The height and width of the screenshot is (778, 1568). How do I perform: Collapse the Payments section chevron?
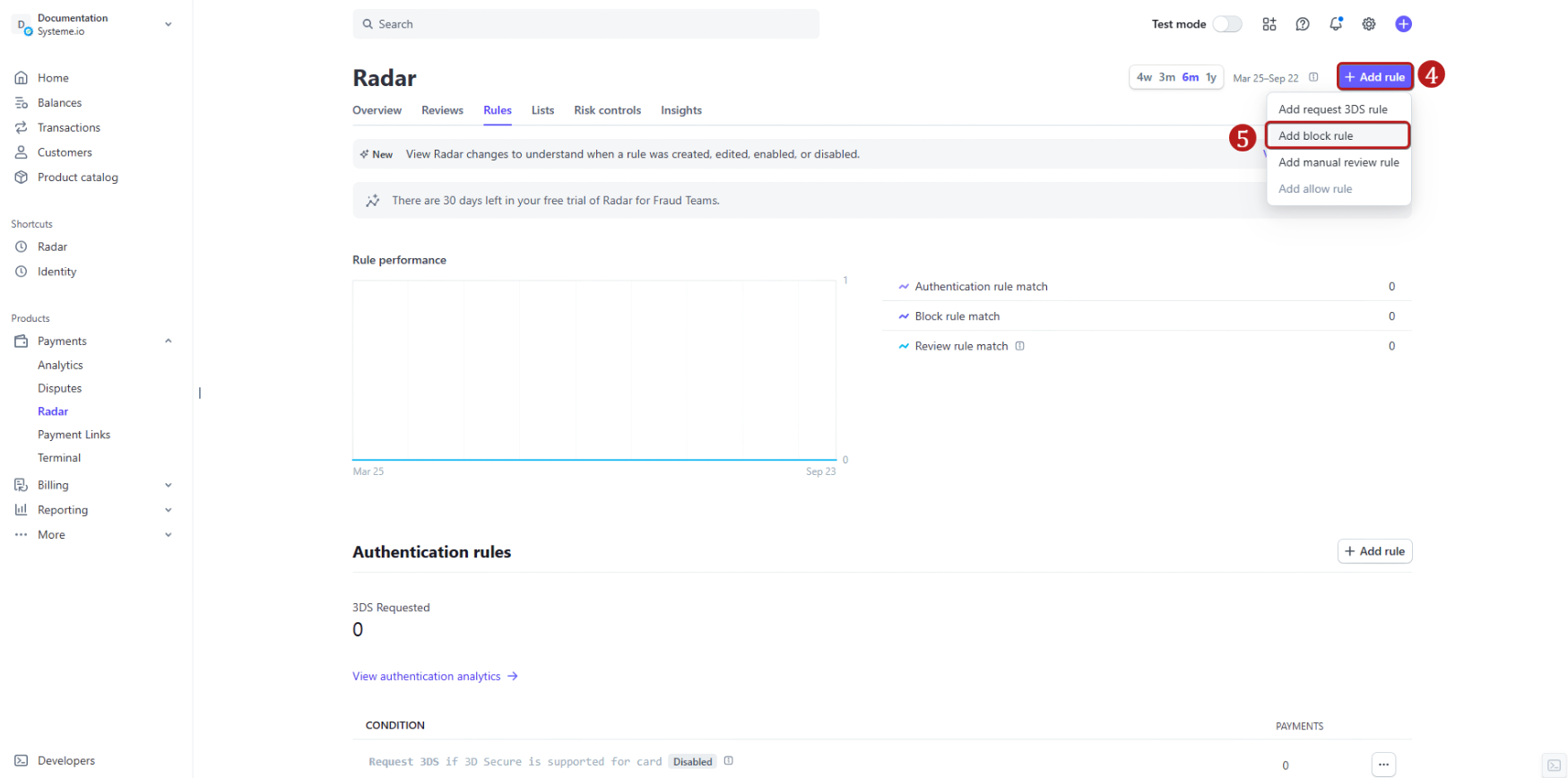coord(168,341)
